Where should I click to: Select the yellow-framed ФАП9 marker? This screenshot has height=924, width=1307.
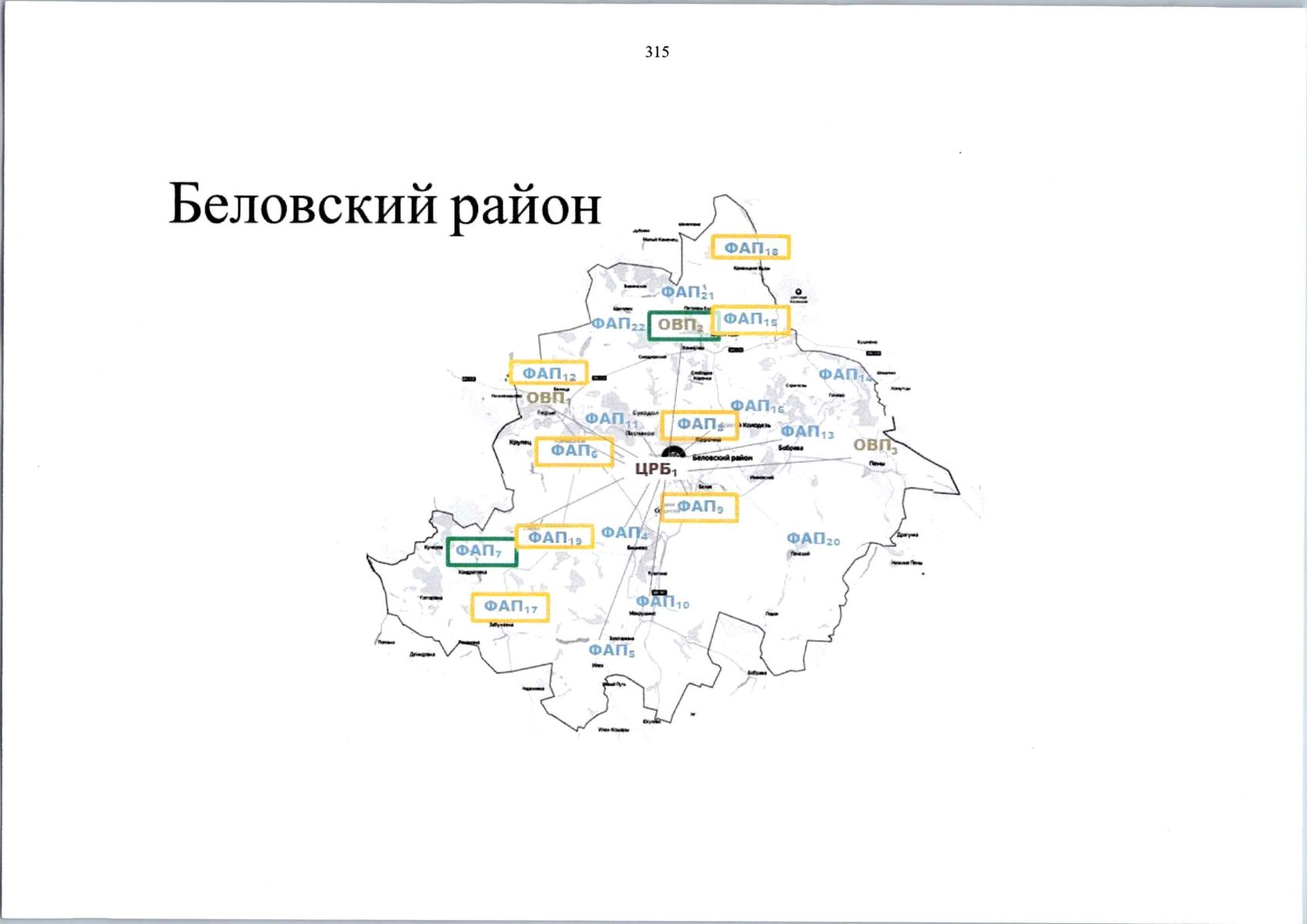coord(699,507)
